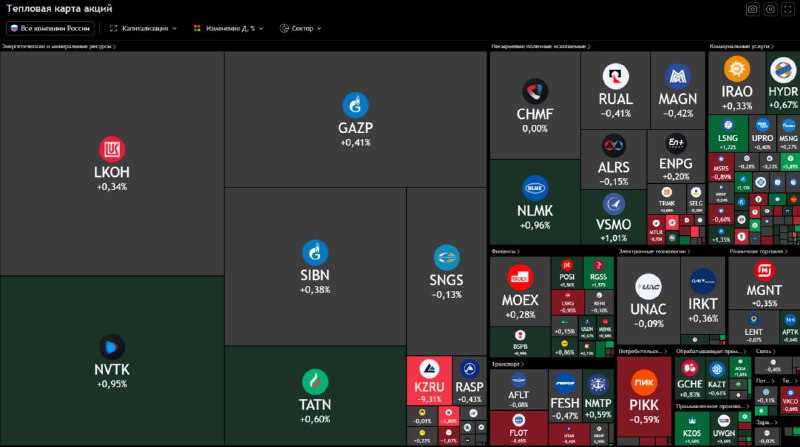The image size is (800, 447).
Task: Expand Обрабатывающая пром... sector header
Action: click(711, 352)
